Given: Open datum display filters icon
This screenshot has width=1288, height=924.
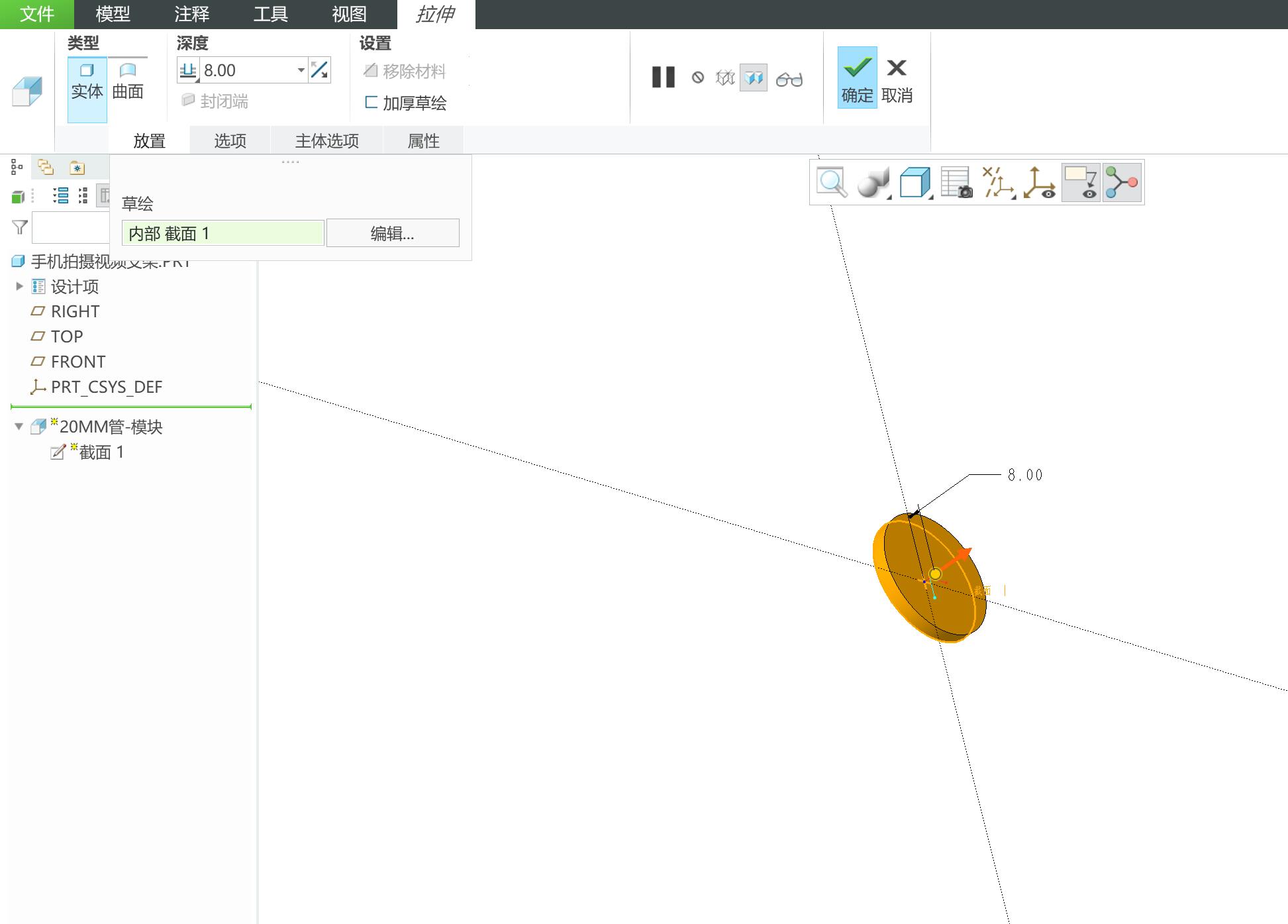Looking at the screenshot, I should coord(997,182).
